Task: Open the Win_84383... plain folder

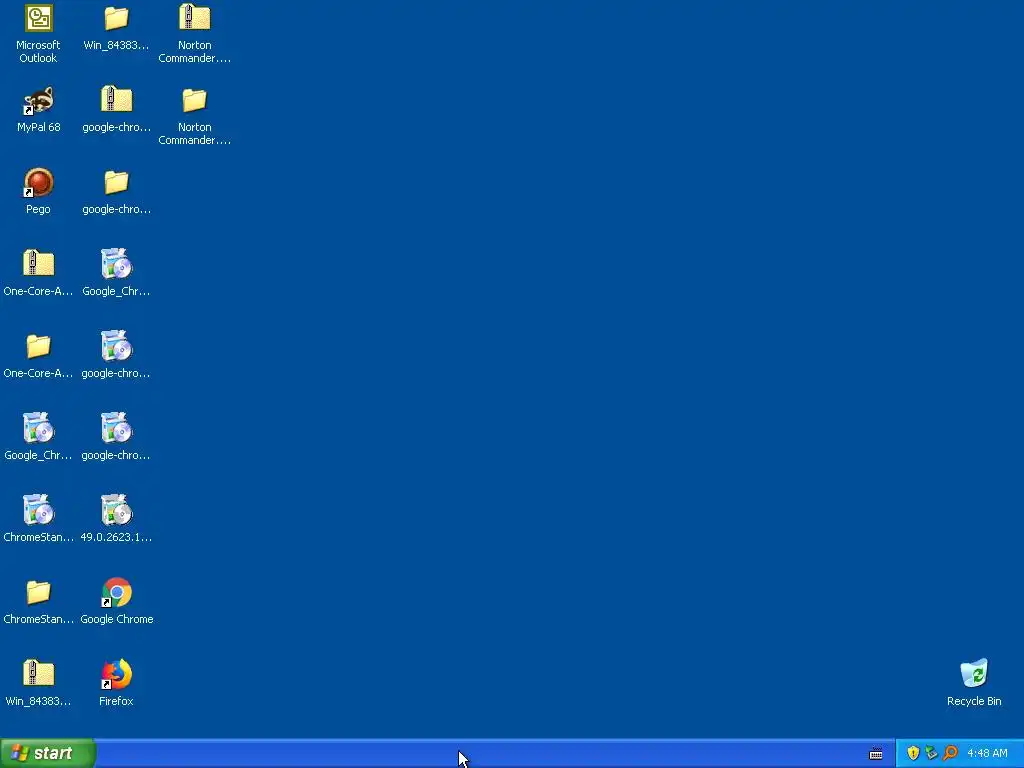Action: 116,27
